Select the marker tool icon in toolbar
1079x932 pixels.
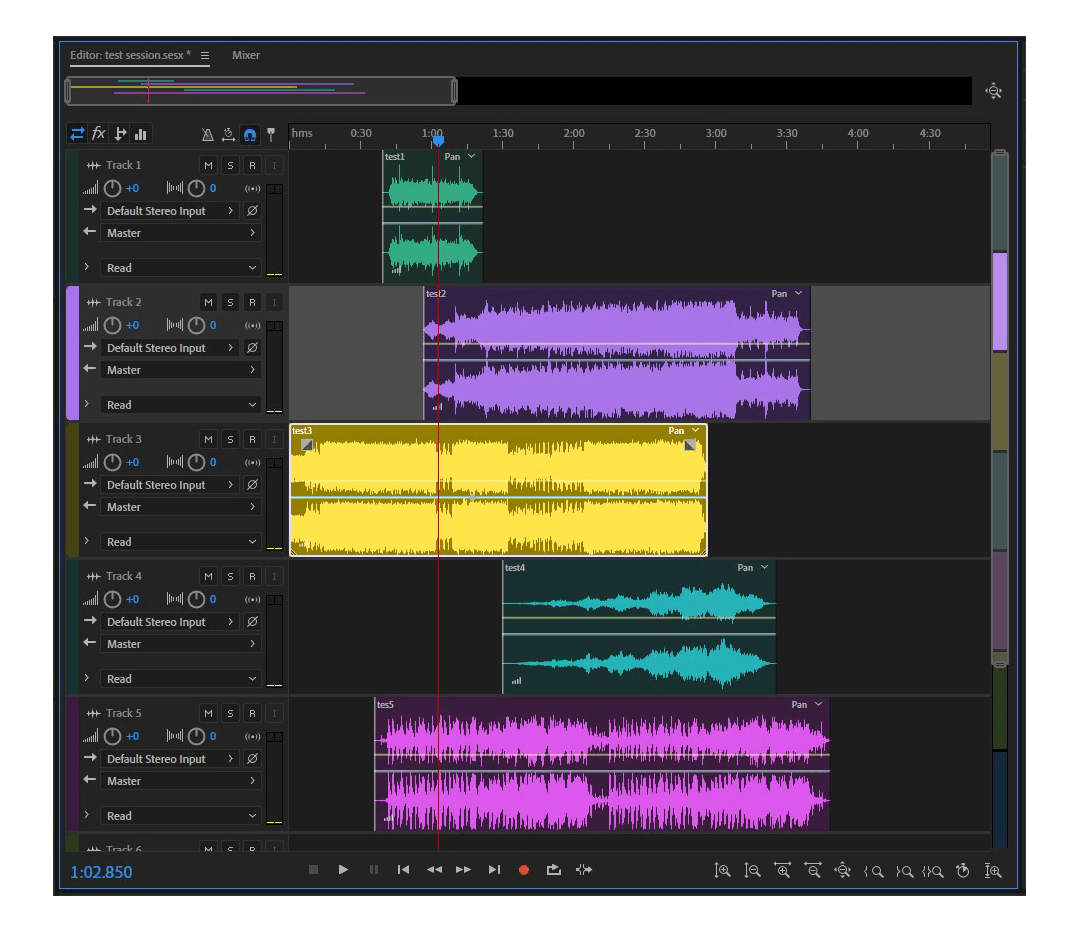[x=271, y=133]
